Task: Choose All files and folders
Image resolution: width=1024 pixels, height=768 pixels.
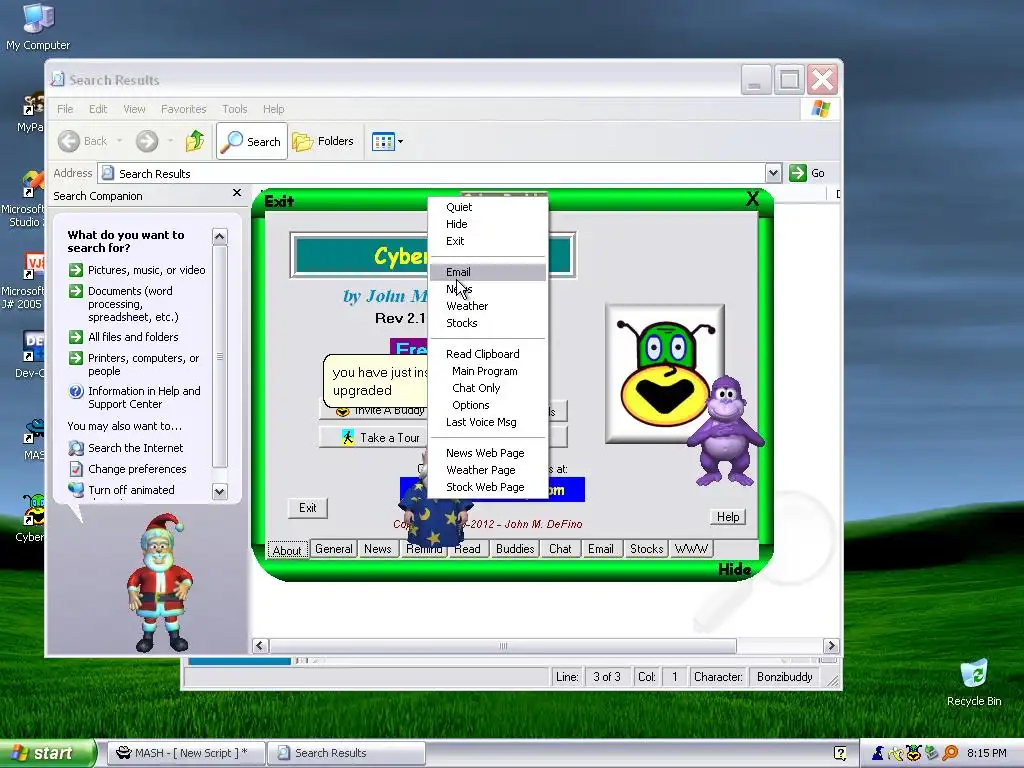Action: (133, 337)
